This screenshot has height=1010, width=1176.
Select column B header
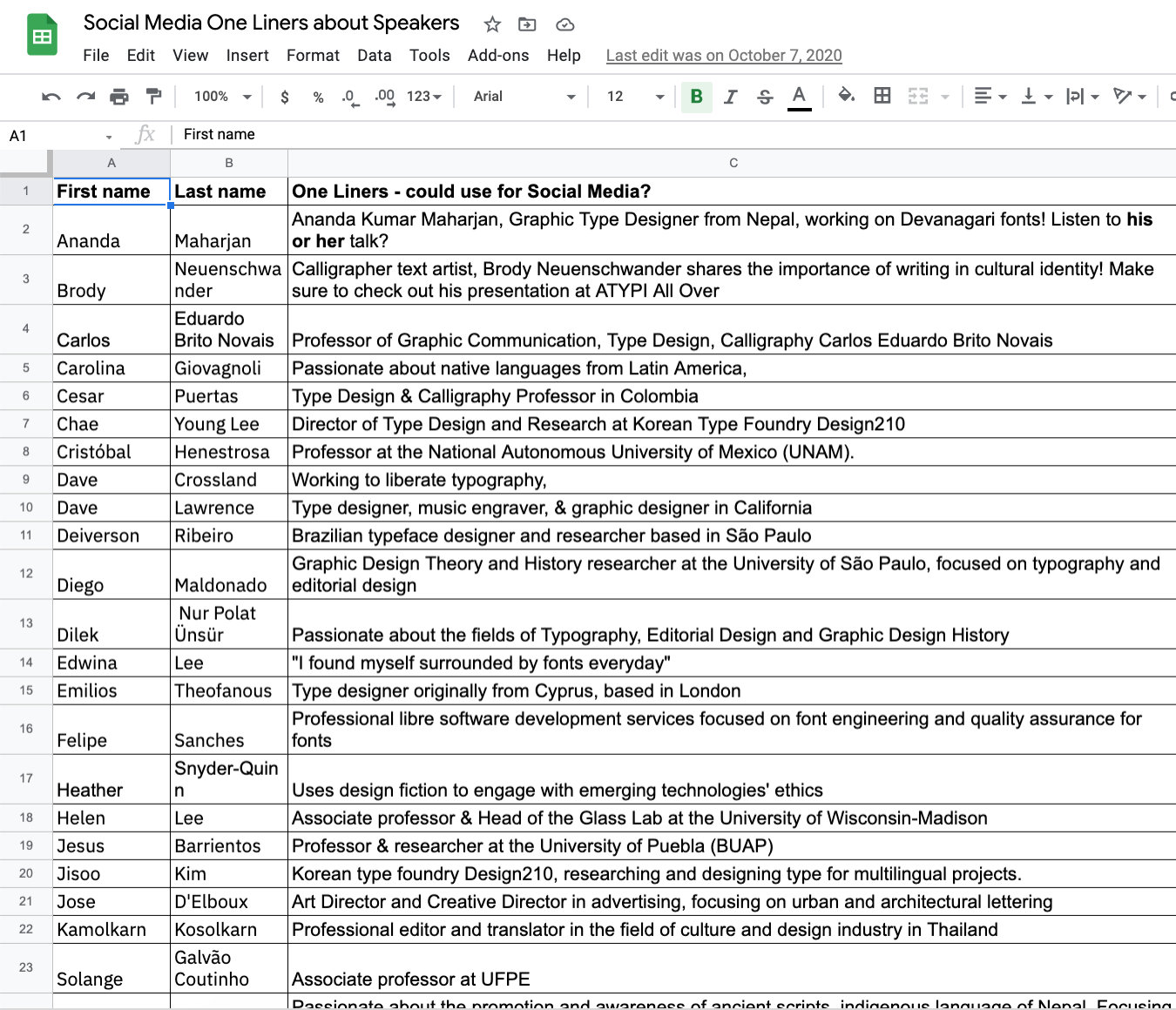229,163
